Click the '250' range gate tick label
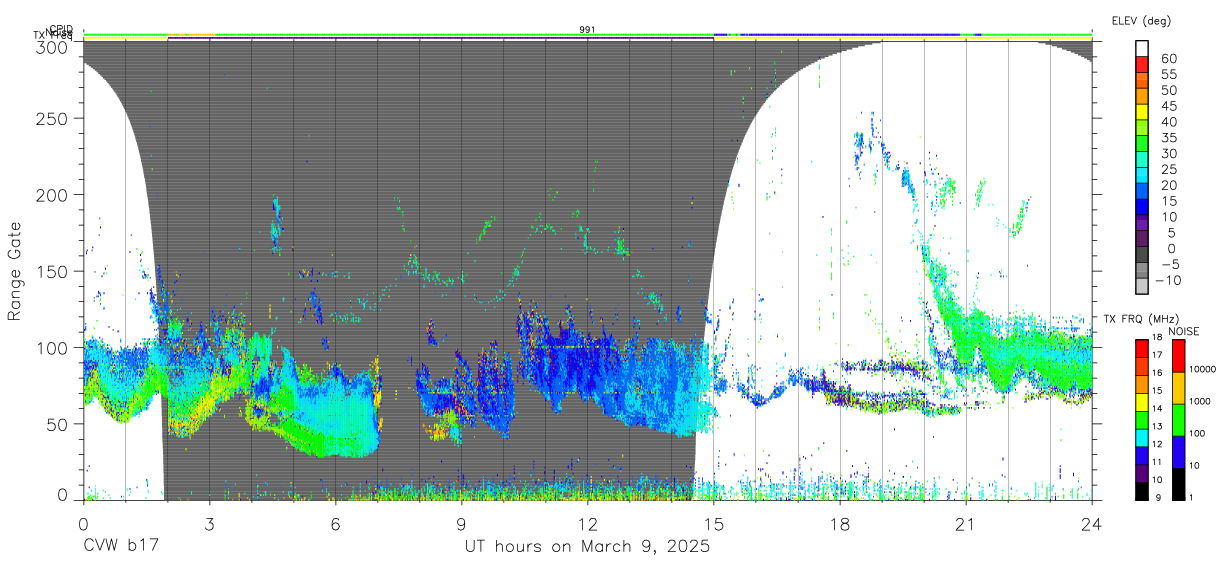Image resolution: width=1228 pixels, height=567 pixels. point(54,118)
